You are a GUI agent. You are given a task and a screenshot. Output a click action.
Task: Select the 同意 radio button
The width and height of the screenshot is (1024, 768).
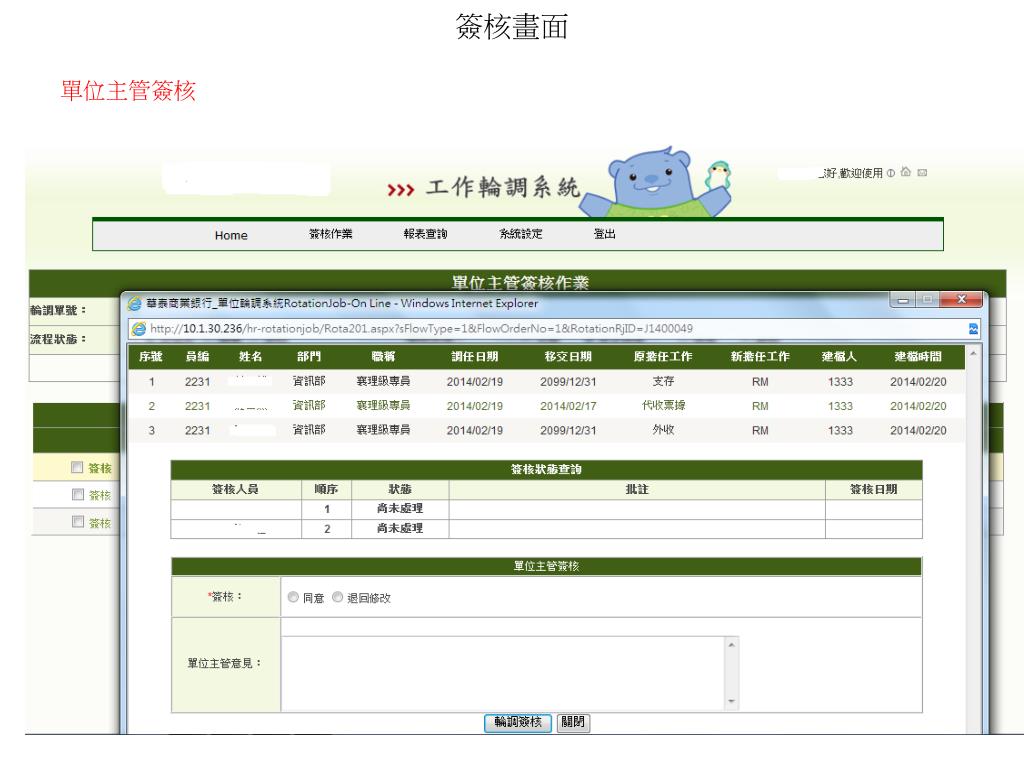tap(293, 597)
